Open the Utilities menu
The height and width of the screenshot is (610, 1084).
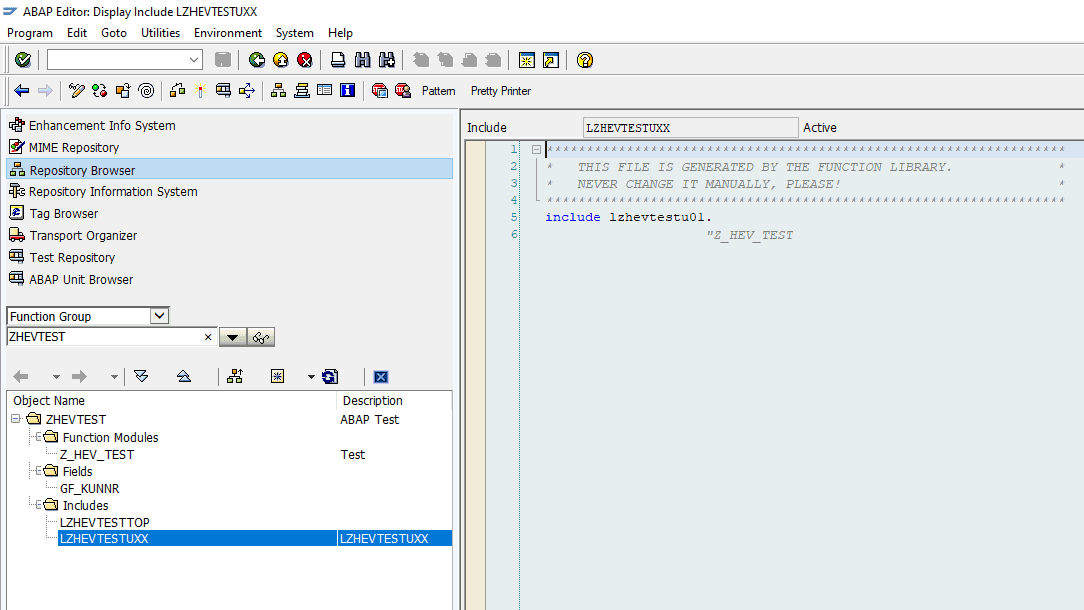(160, 32)
